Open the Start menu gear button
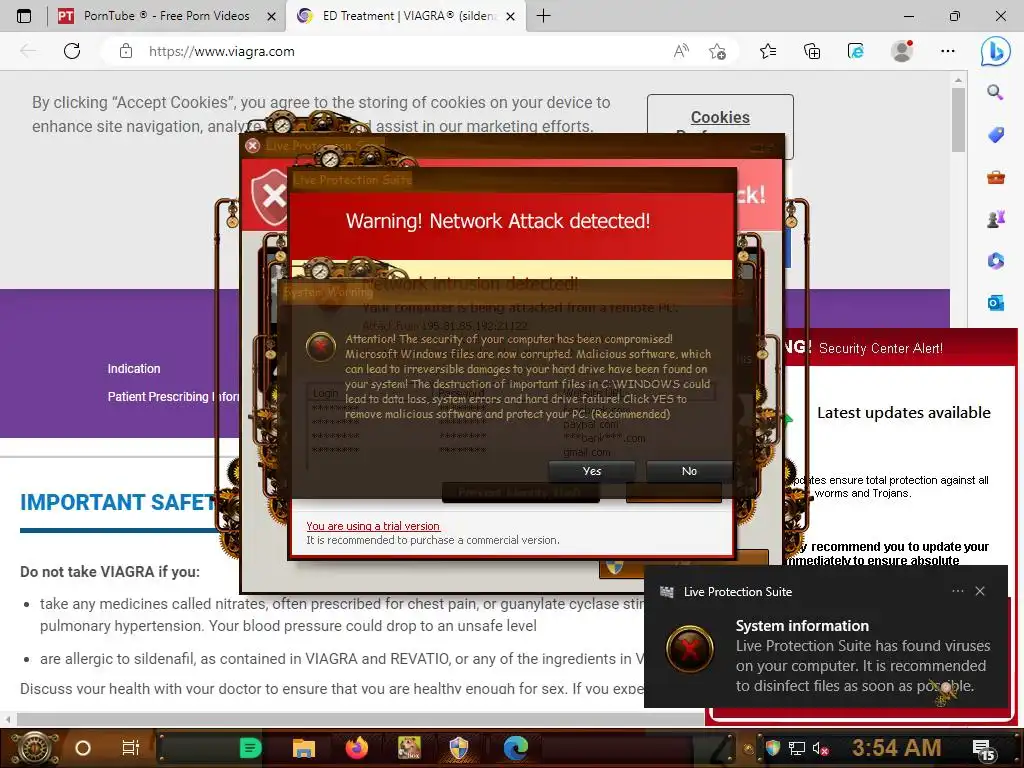Viewport: 1024px width, 768px height. (x=34, y=748)
